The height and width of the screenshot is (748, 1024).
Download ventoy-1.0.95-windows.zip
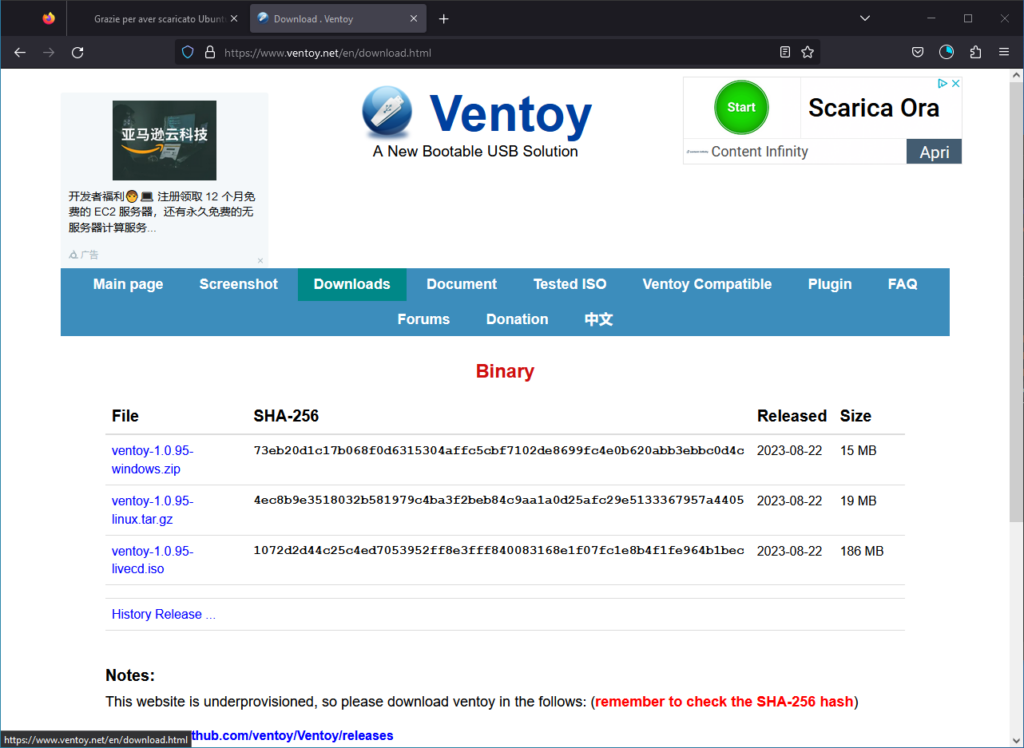coord(153,459)
